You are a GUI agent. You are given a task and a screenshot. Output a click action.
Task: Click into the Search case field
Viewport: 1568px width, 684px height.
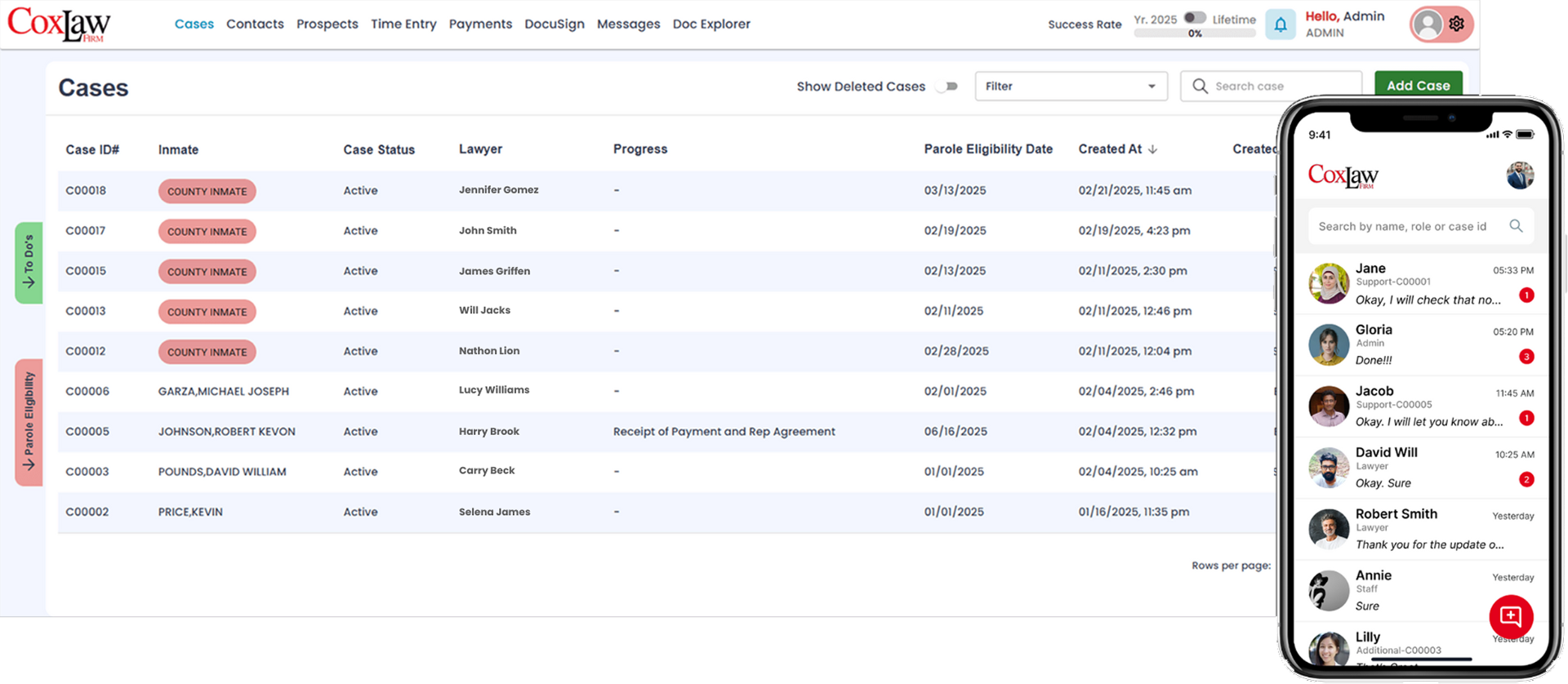(1271, 86)
